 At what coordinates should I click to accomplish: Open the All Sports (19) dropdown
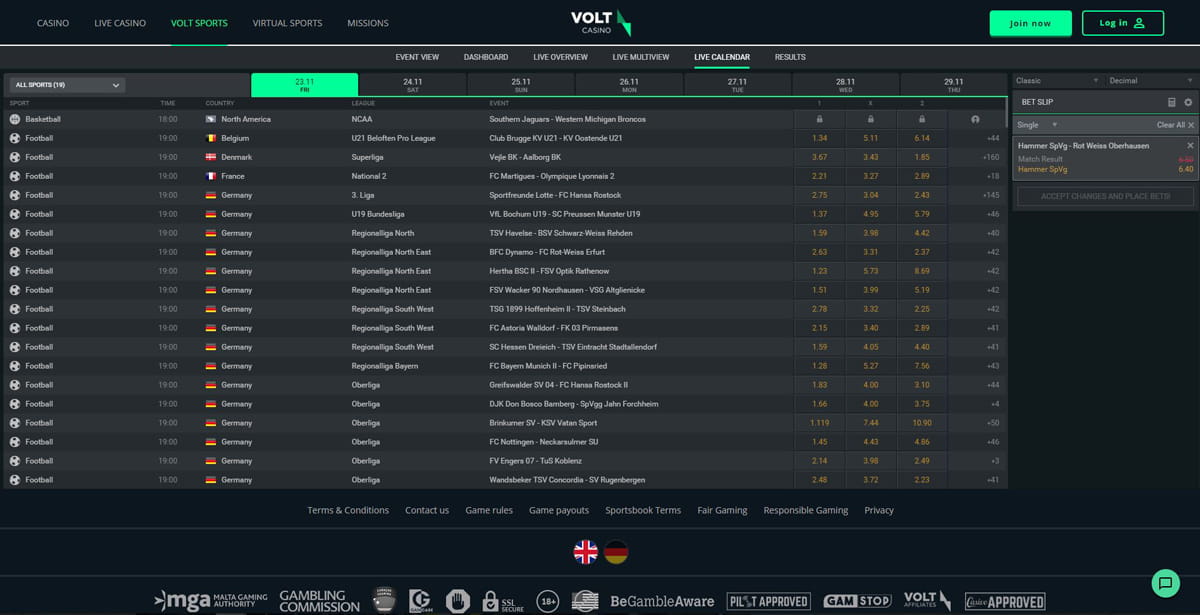pos(67,85)
